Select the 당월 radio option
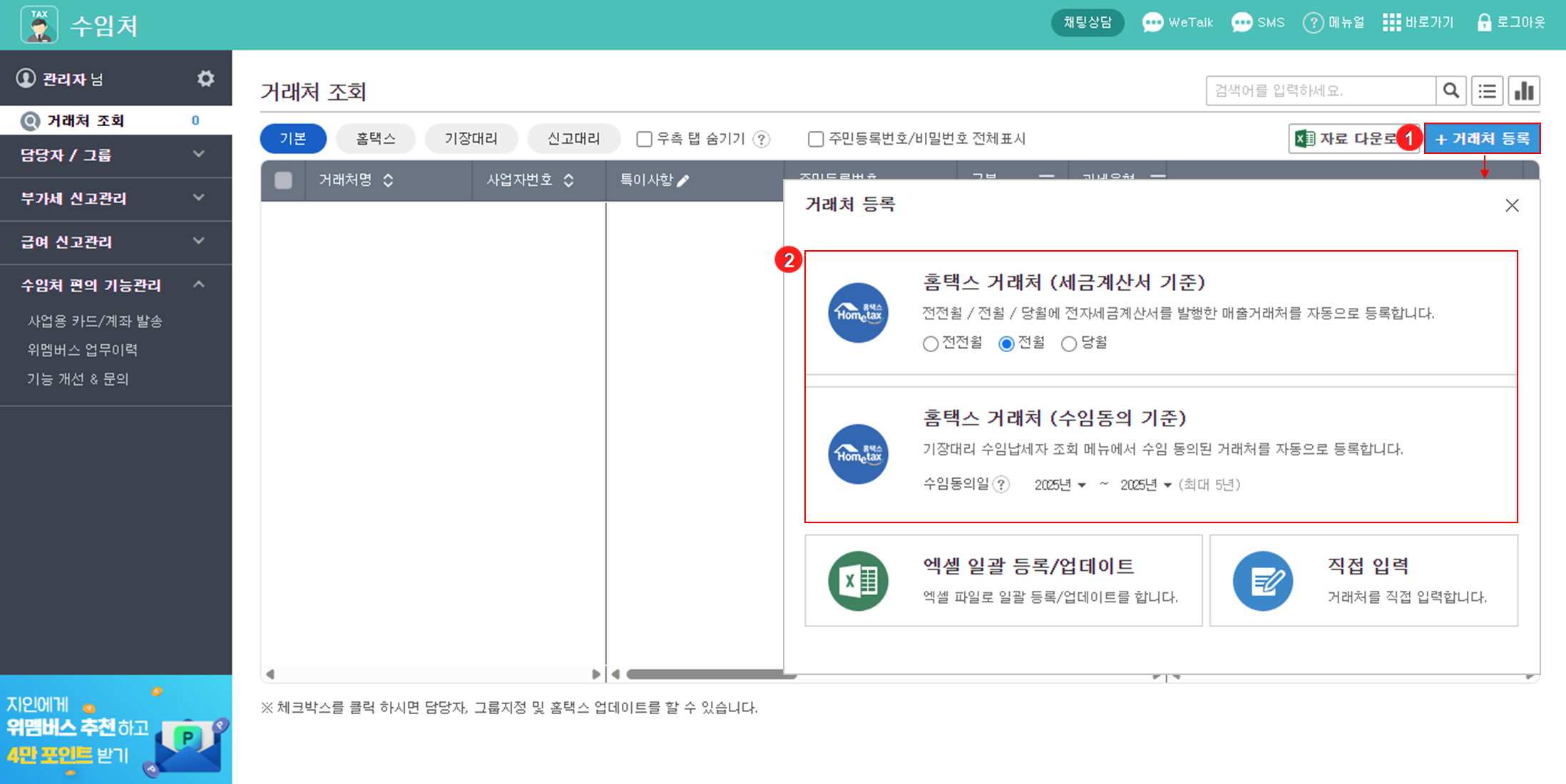This screenshot has width=1566, height=784. point(1068,344)
